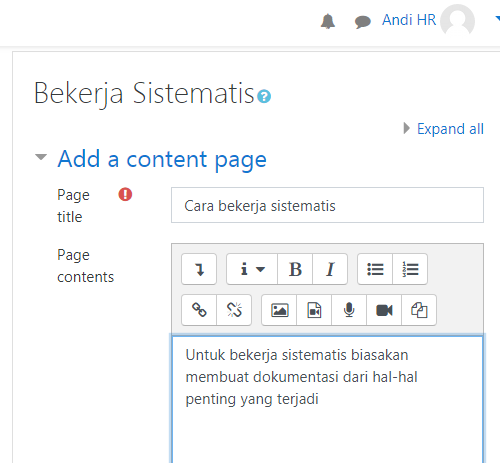Toggle bold formatting

point(295,269)
